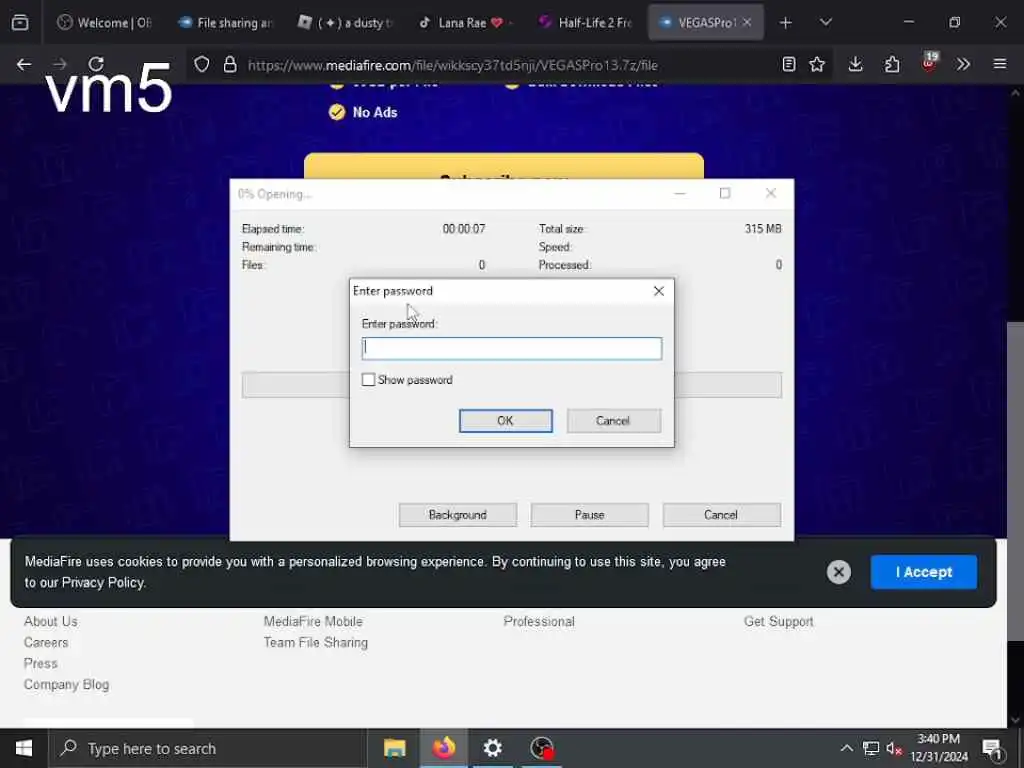The image size is (1024, 768).
Task: Click the taskbar search box
Action: coord(208,748)
